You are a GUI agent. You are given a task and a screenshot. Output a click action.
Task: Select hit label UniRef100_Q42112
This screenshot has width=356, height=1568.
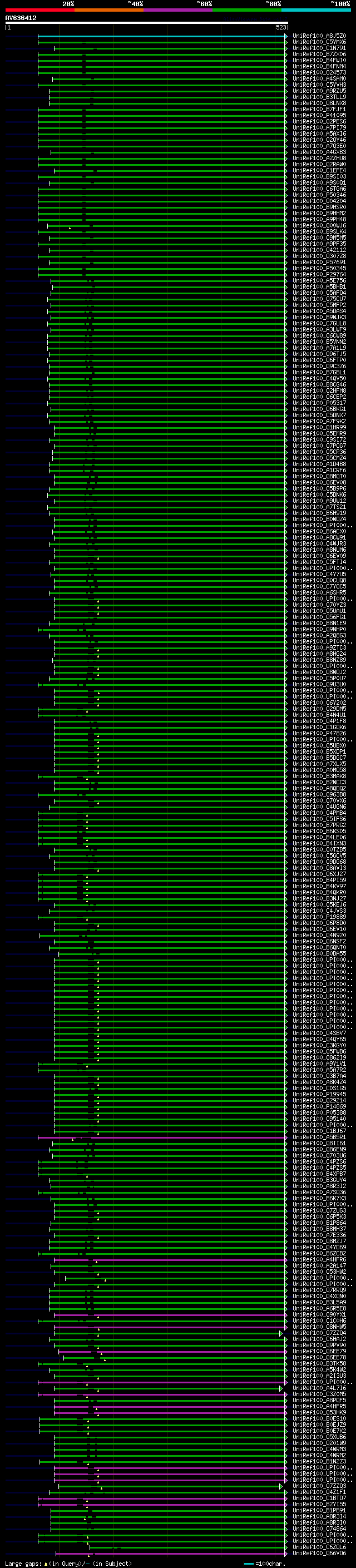point(319,250)
